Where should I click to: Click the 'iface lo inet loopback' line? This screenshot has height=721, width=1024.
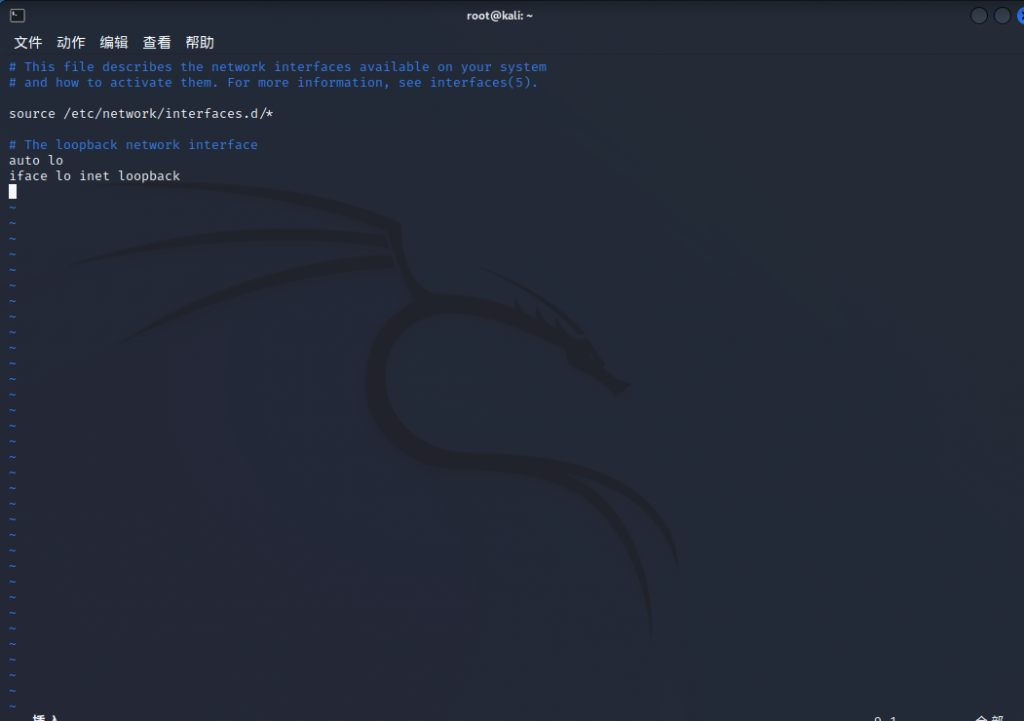[x=95, y=176]
